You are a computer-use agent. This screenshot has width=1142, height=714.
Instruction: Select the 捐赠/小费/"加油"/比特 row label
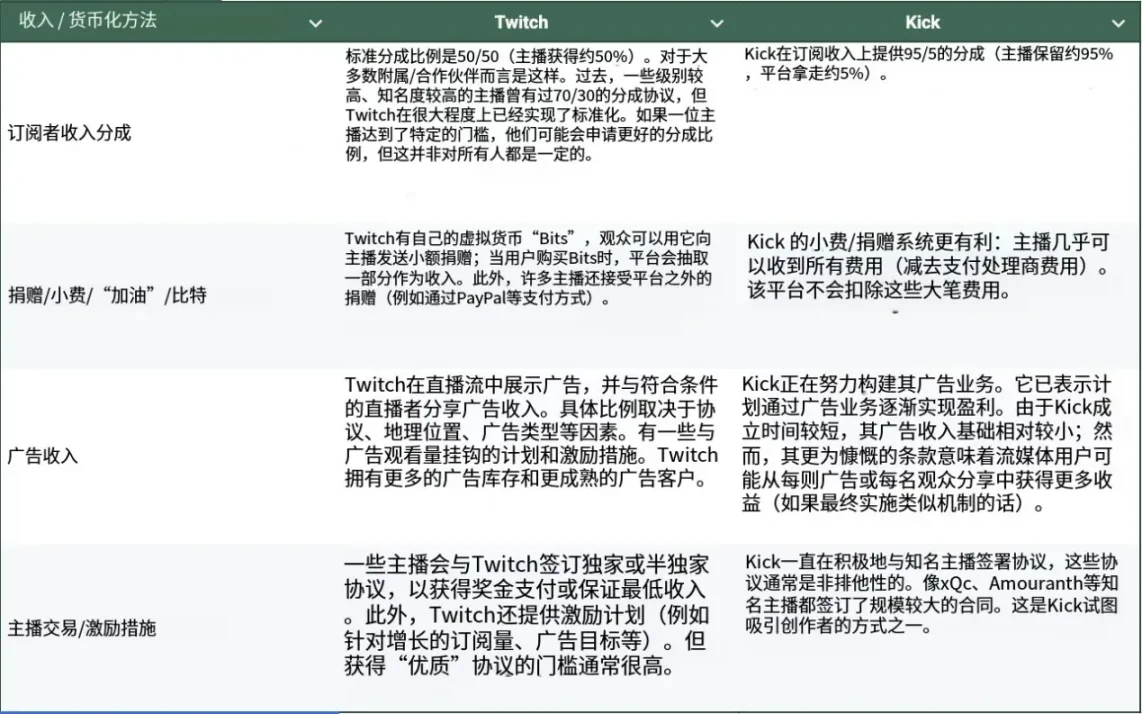(107, 295)
